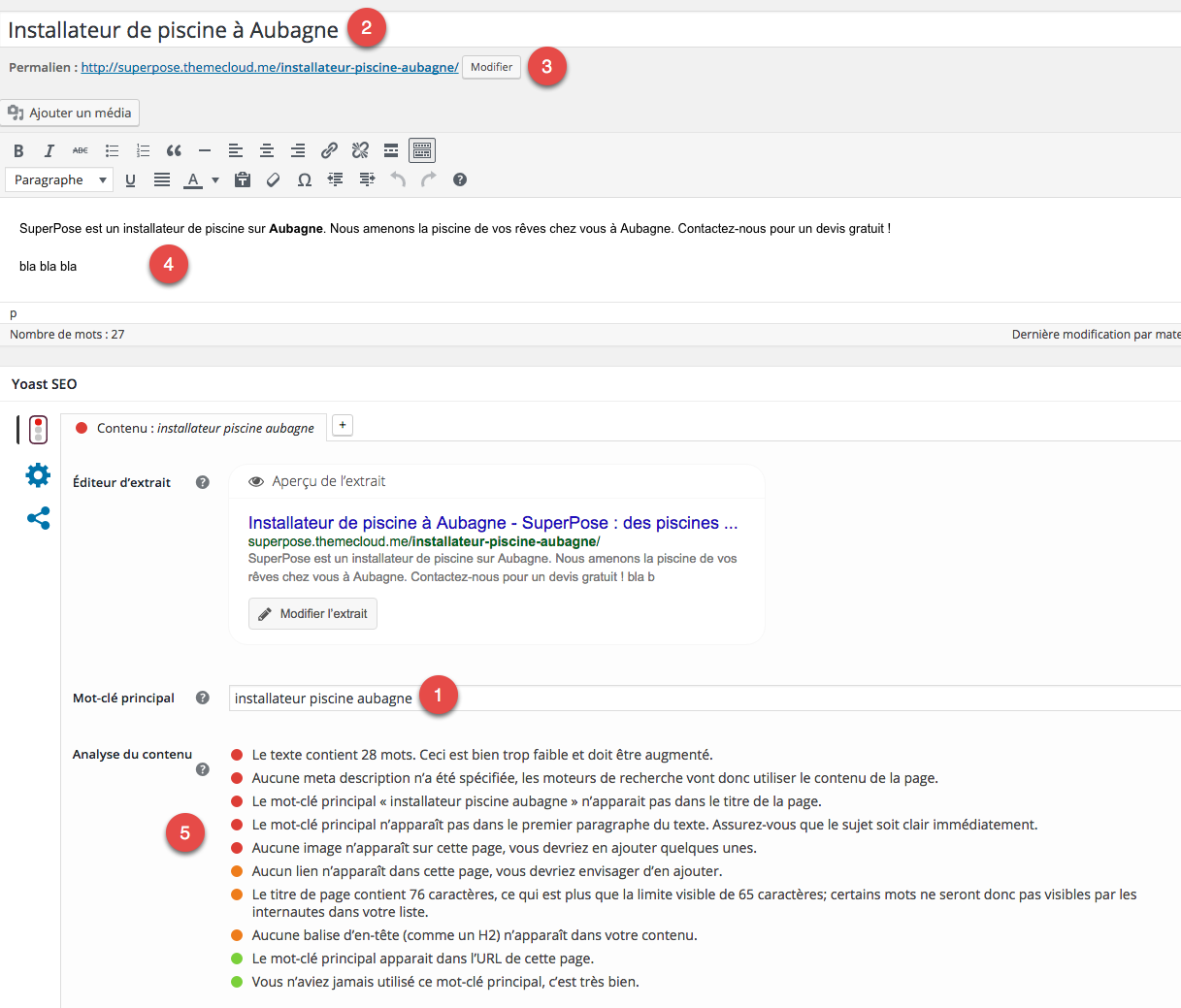Open keyboard shortcuts help icon
Image resolution: width=1181 pixels, height=1008 pixels.
pyautogui.click(x=460, y=179)
